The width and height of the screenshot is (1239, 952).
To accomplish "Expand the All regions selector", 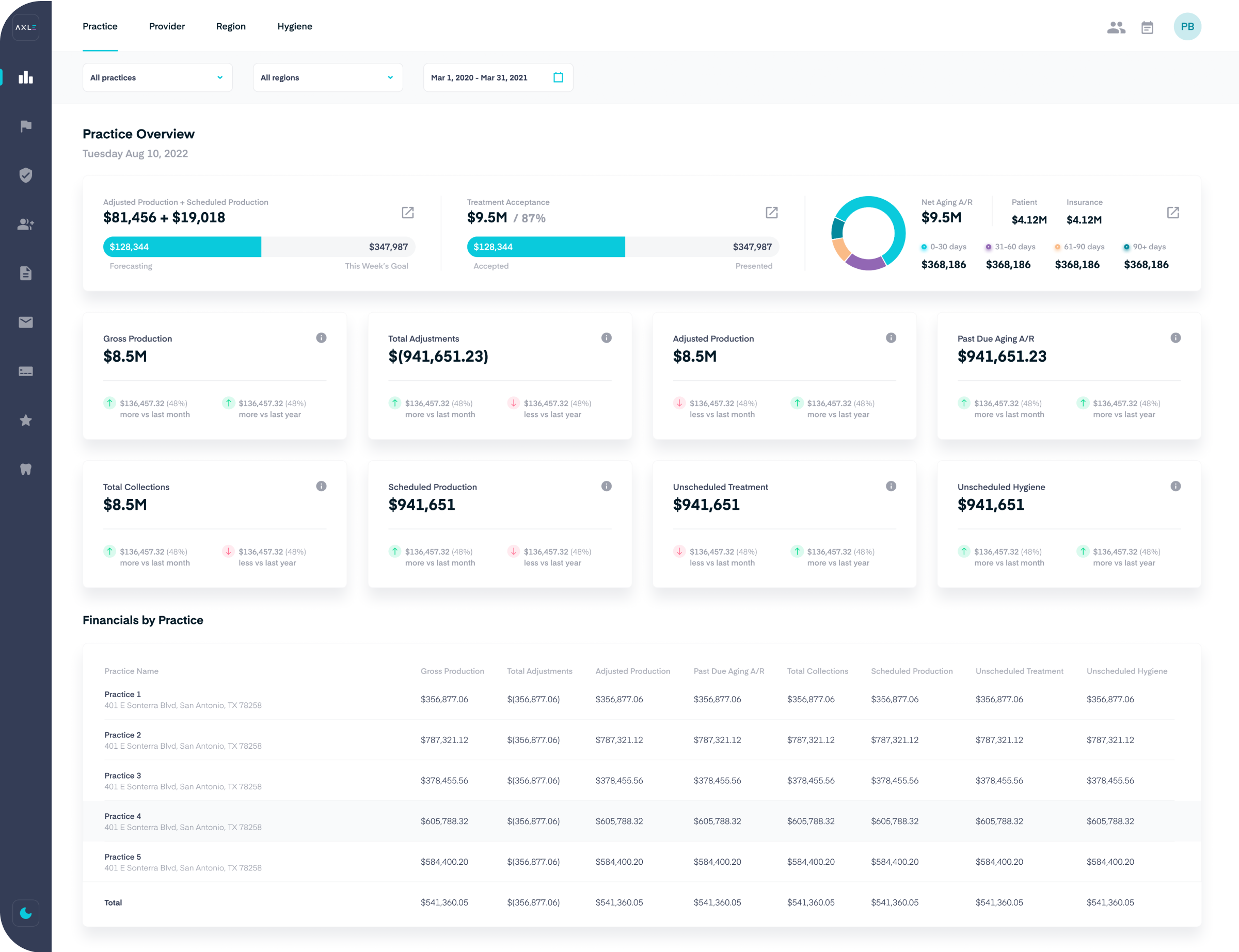I will [328, 77].
